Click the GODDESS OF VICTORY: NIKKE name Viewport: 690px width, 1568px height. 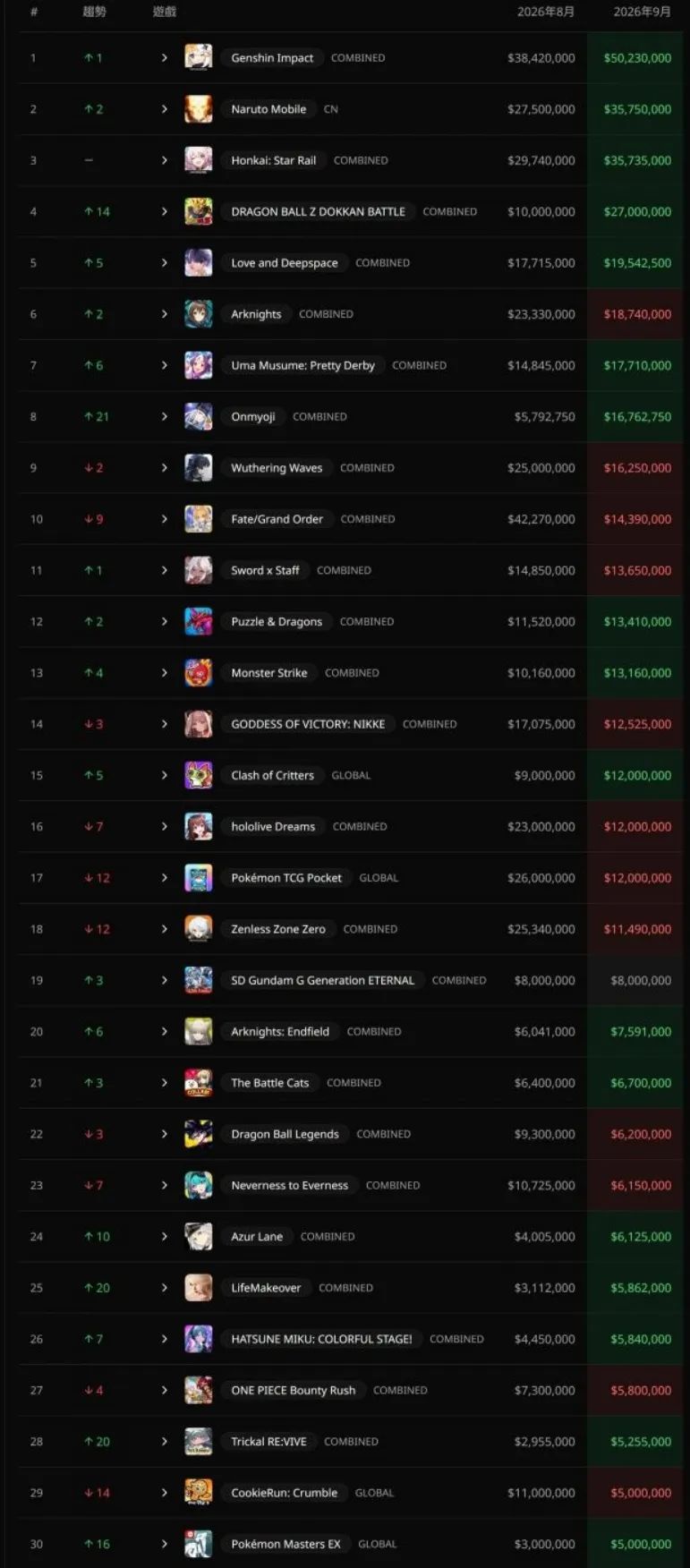pos(308,724)
